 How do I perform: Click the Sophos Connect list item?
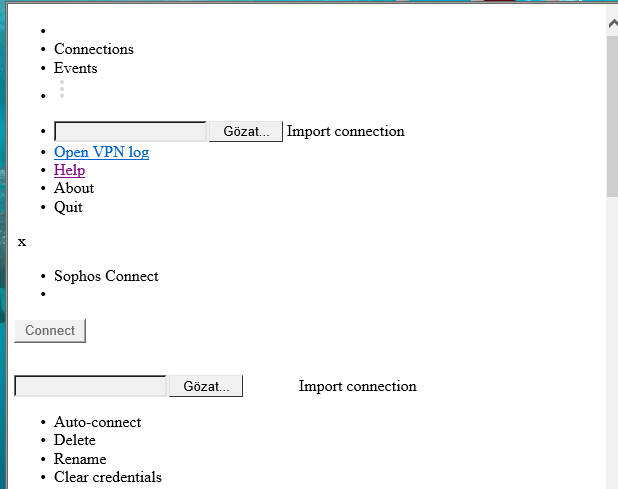tap(106, 276)
